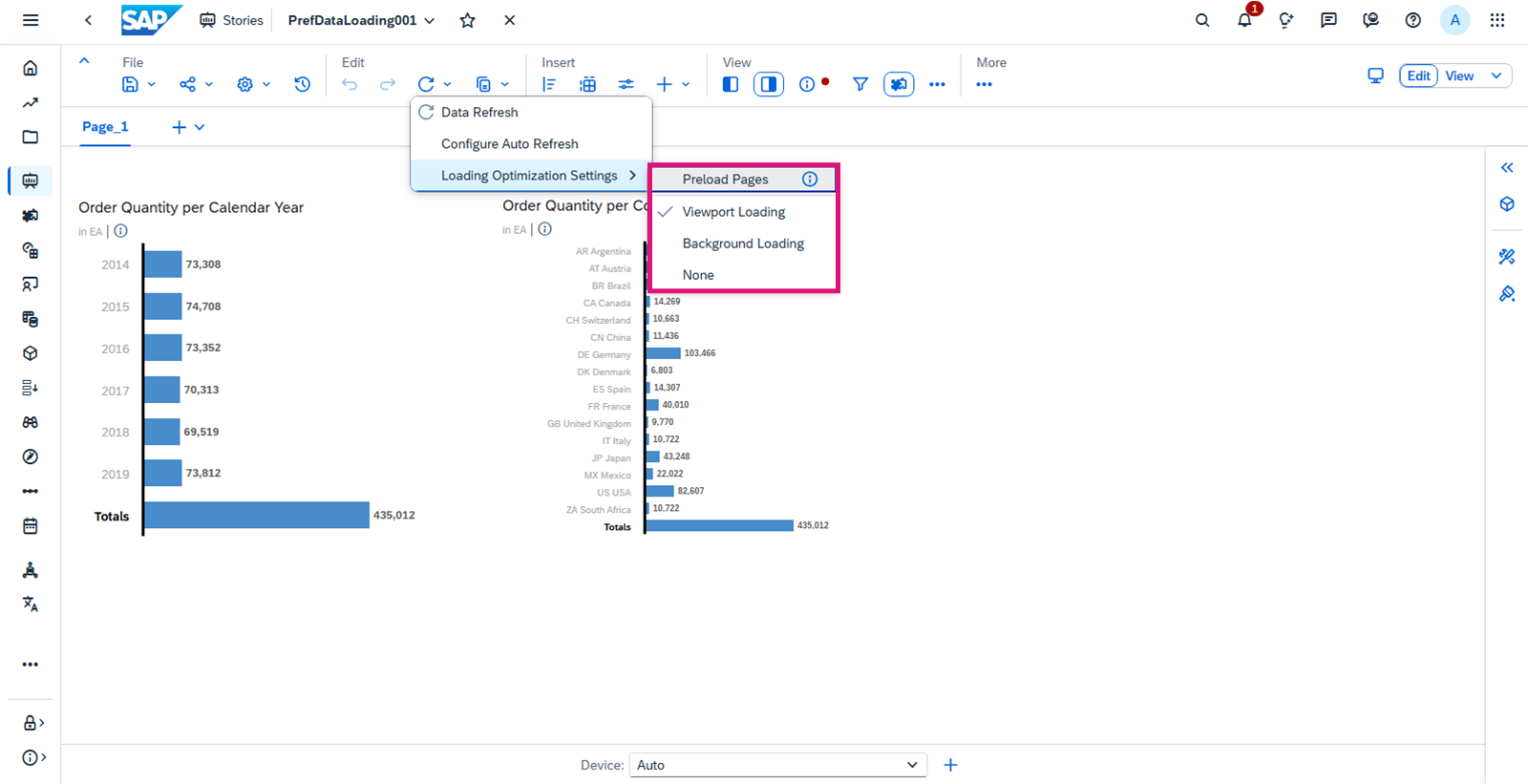Click the copy and paste icon
This screenshot has height=784, width=1528.
click(483, 84)
